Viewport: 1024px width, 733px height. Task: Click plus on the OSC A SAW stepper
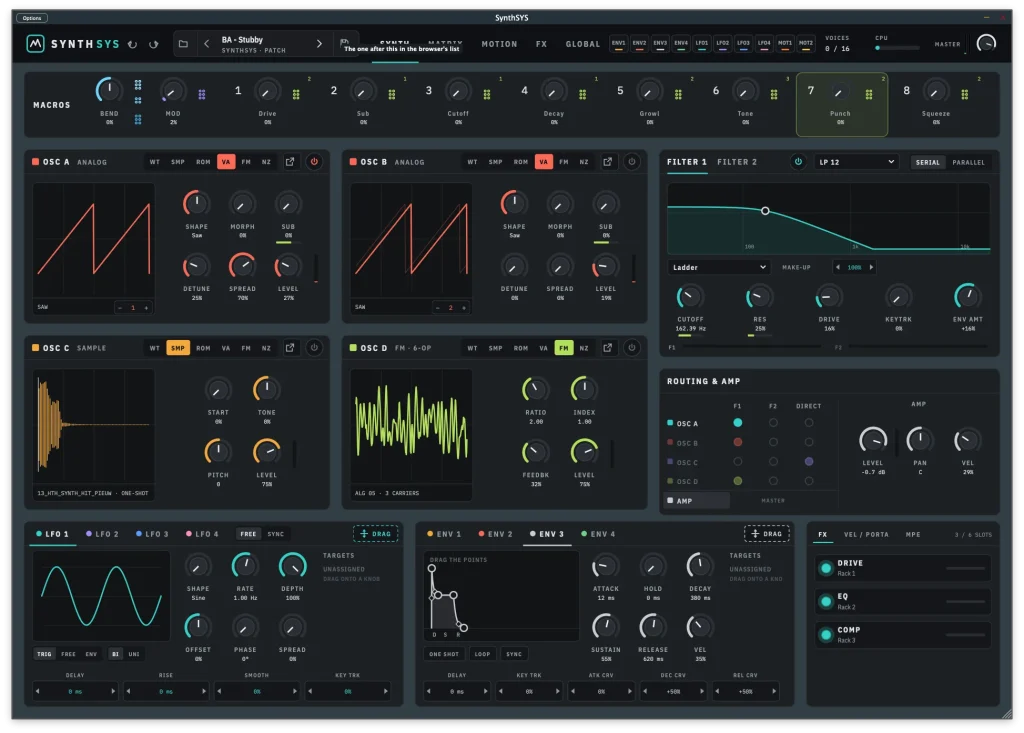(x=146, y=308)
